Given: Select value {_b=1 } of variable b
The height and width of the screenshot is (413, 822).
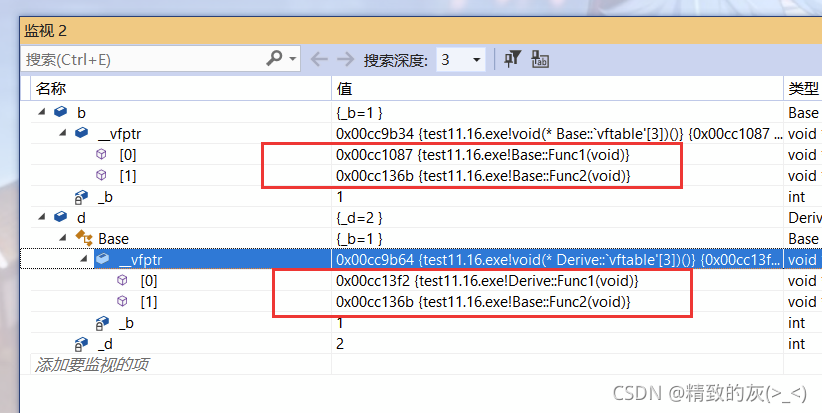Looking at the screenshot, I should [359, 113].
